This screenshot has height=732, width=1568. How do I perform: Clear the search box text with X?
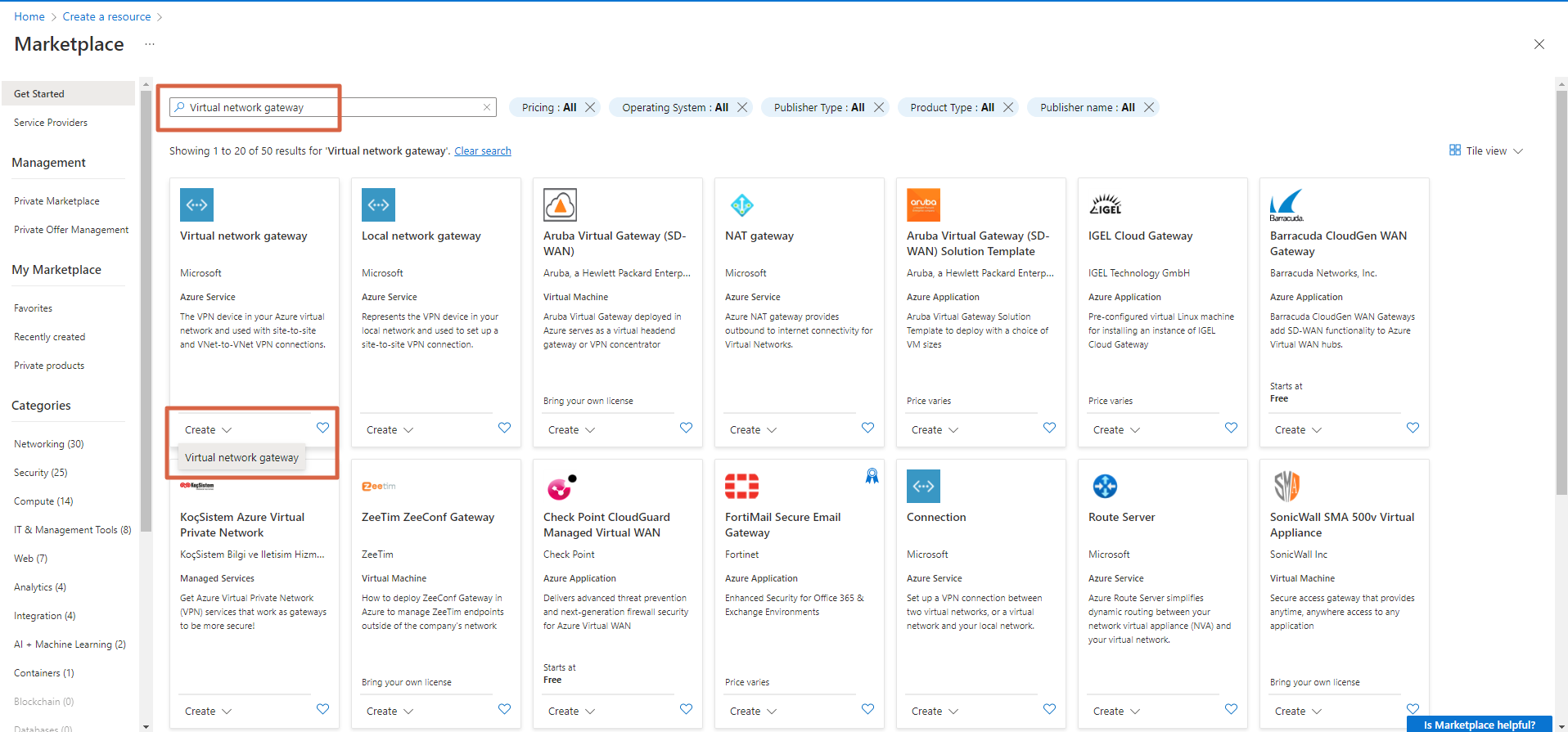point(487,107)
